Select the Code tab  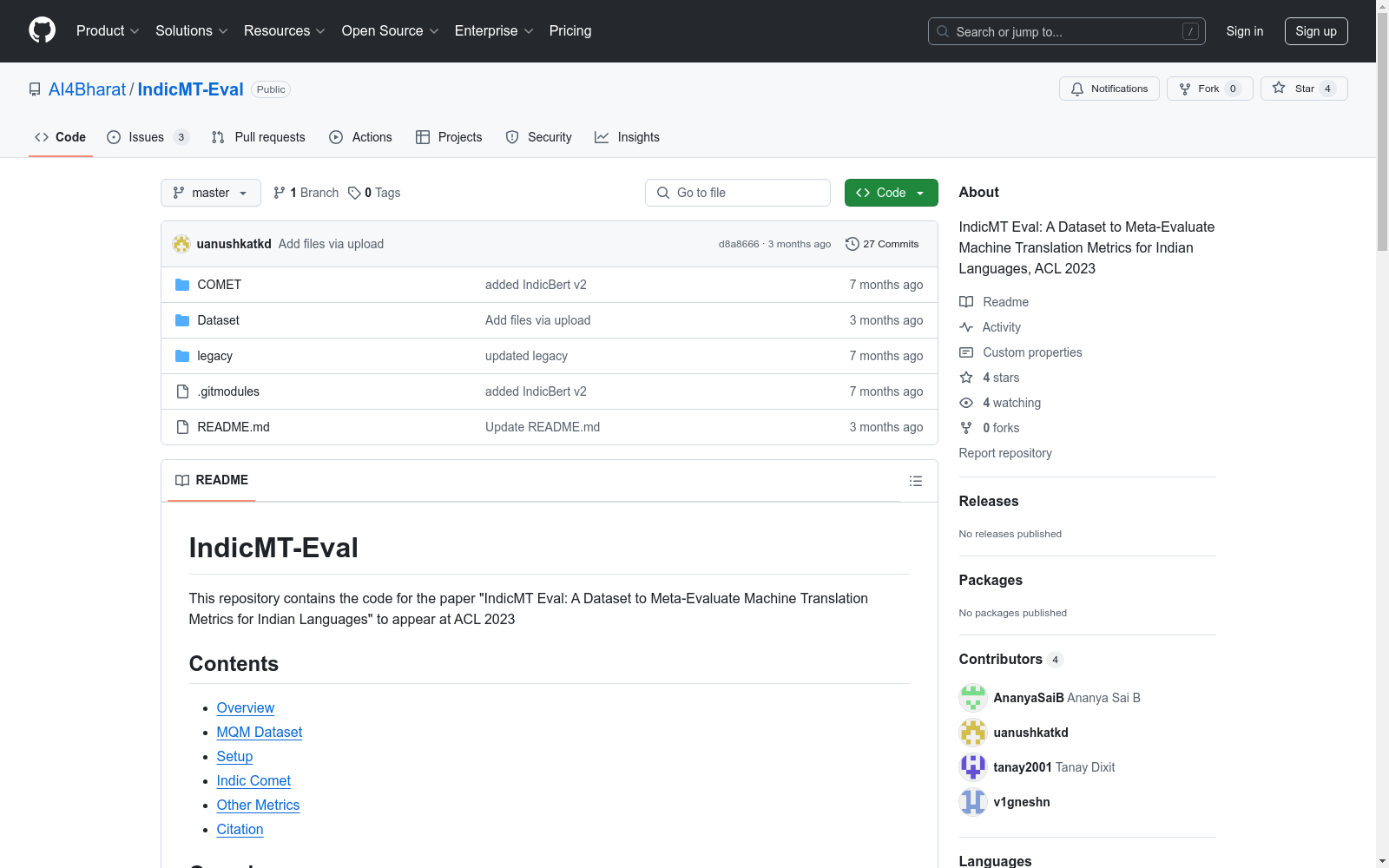coord(61,137)
